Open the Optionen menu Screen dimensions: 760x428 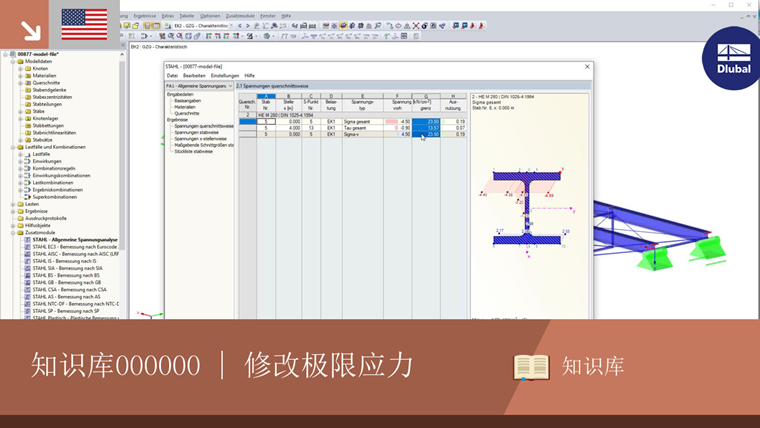(x=210, y=16)
